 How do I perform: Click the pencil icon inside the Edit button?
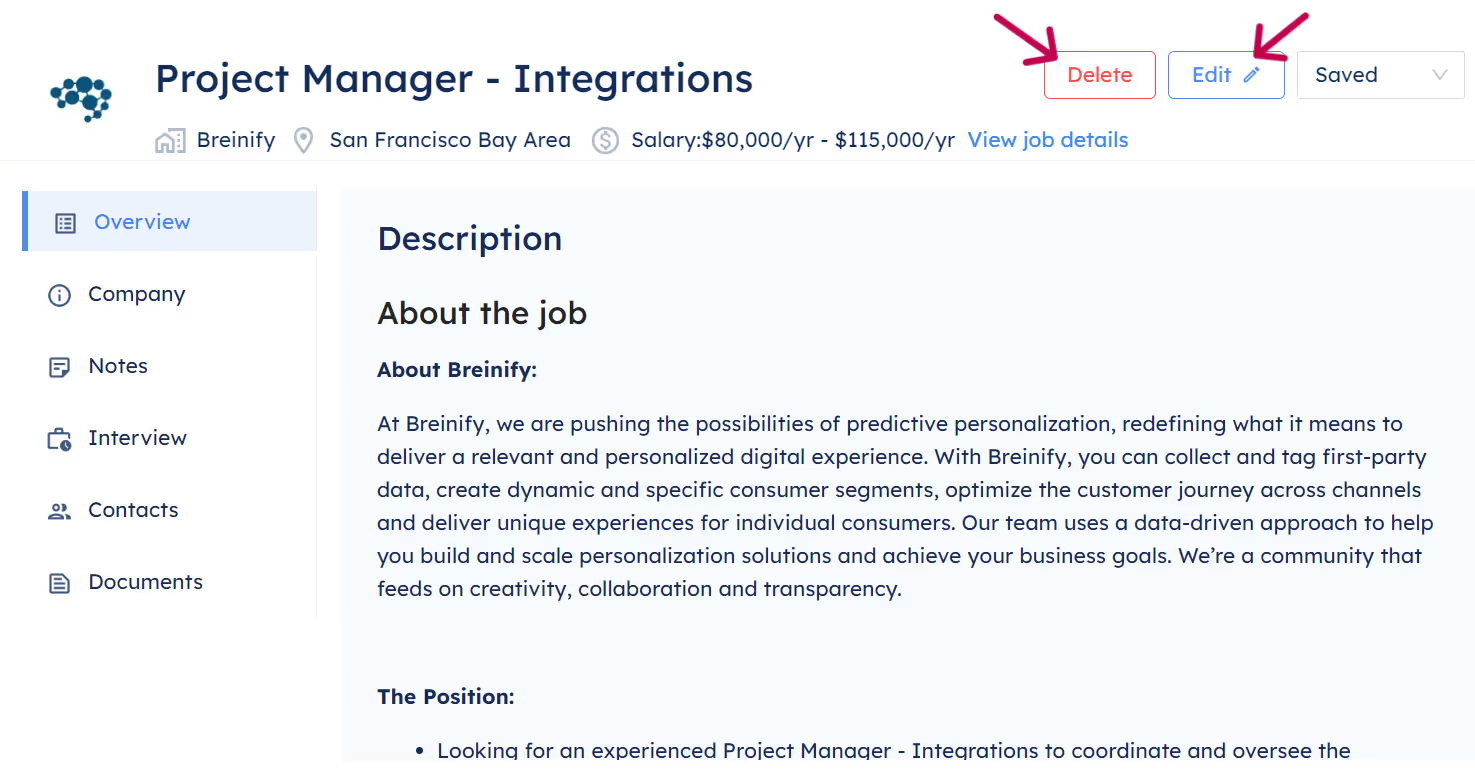click(x=1249, y=74)
